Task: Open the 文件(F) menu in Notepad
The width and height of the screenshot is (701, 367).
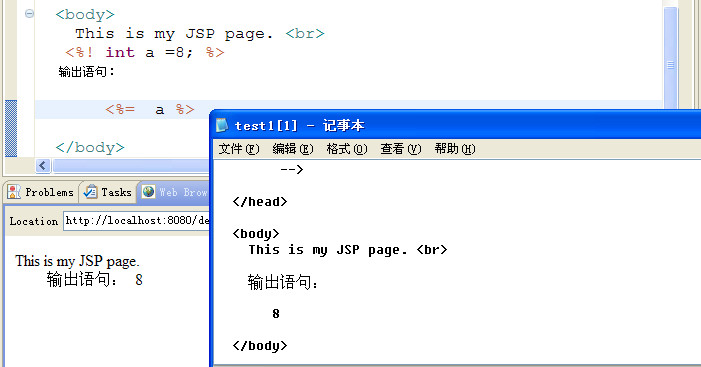Action: 239,149
